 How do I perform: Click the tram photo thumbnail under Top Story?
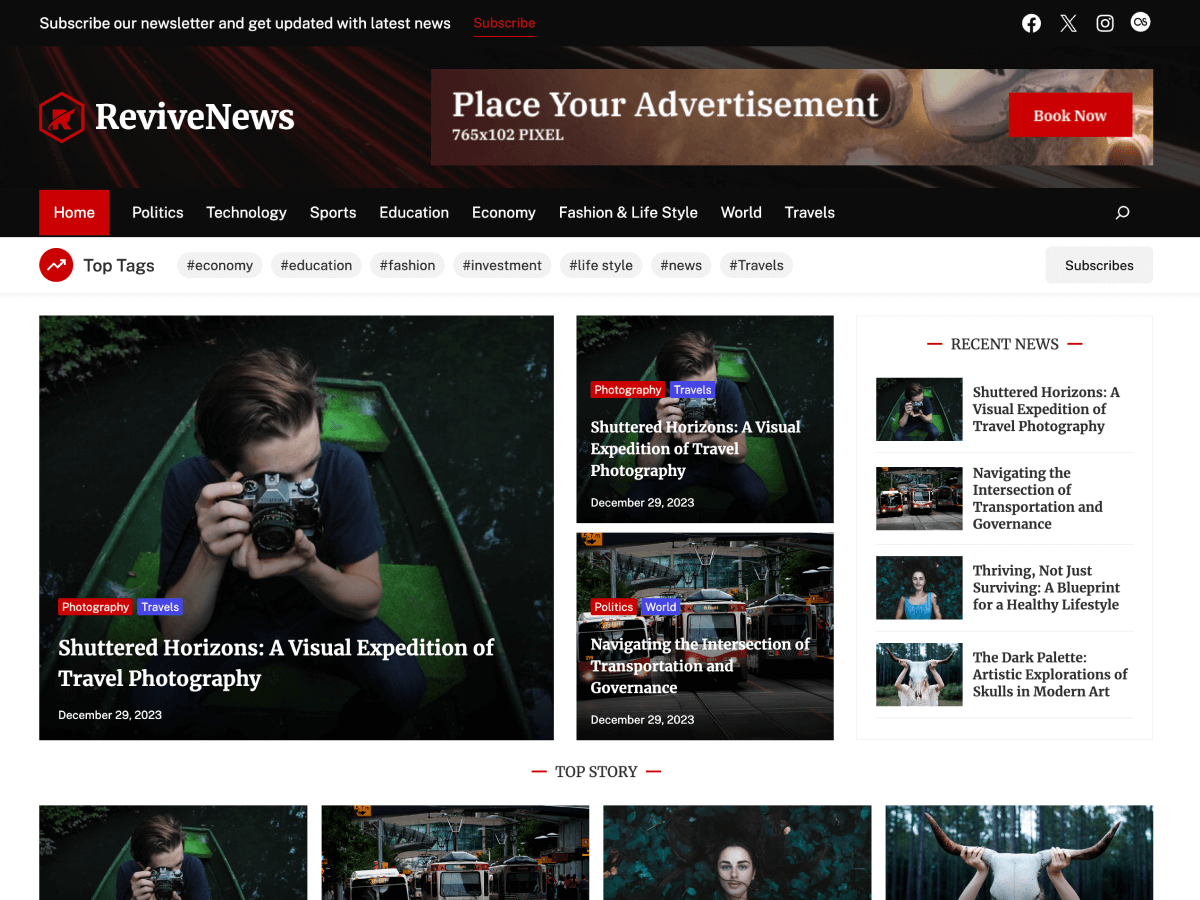point(455,853)
